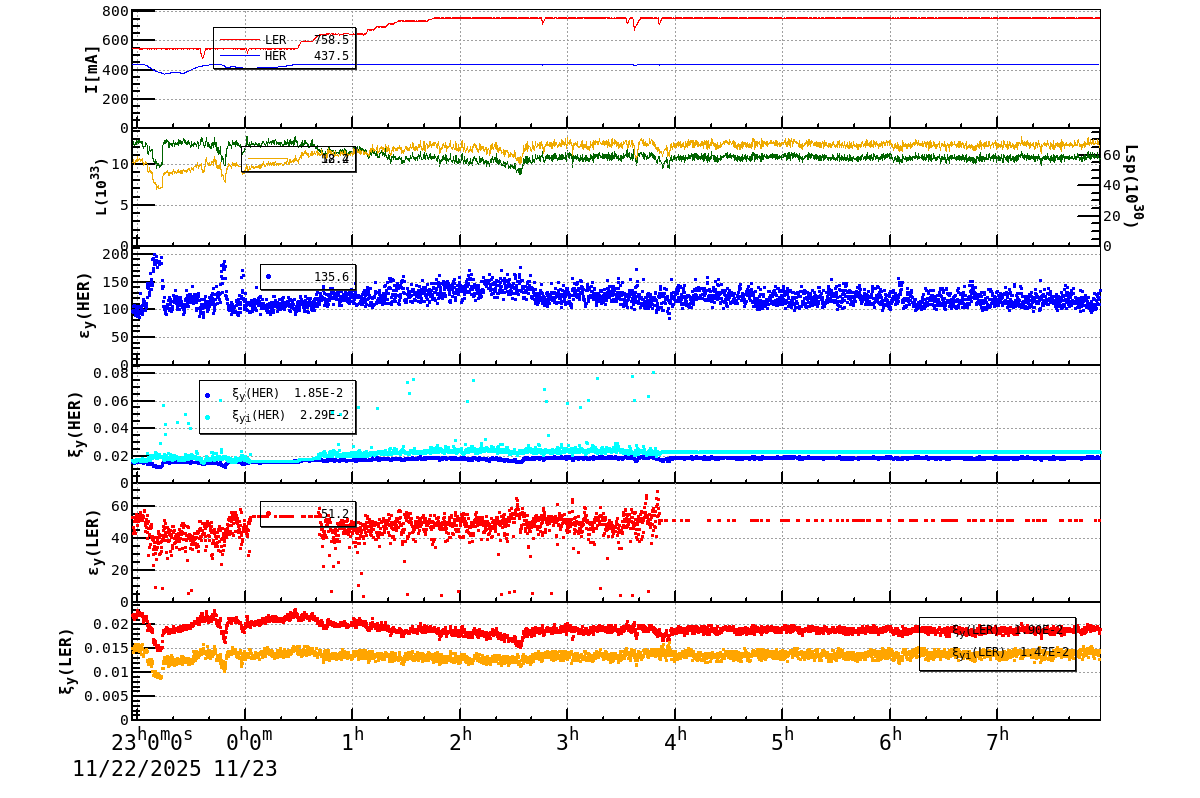Click the 4h time tick label
The image size is (1200, 798).
click(x=675, y=741)
